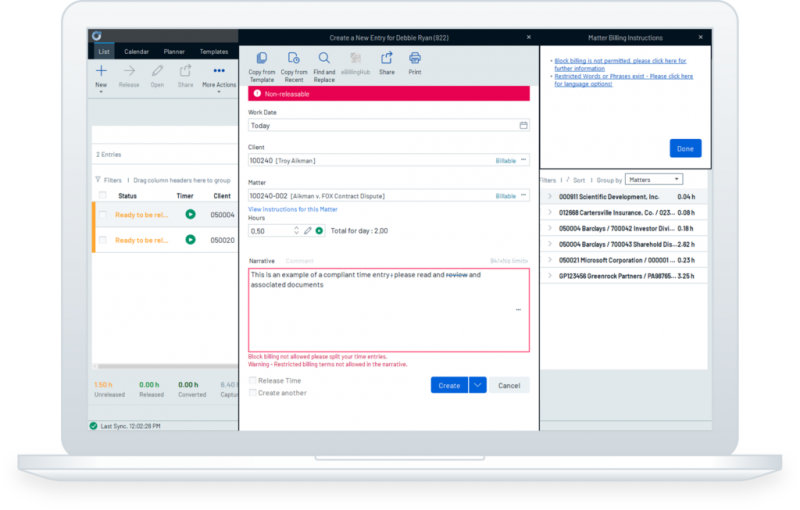The height and width of the screenshot is (510, 800).
Task: Open Find and Replace tool
Action: pos(323,59)
